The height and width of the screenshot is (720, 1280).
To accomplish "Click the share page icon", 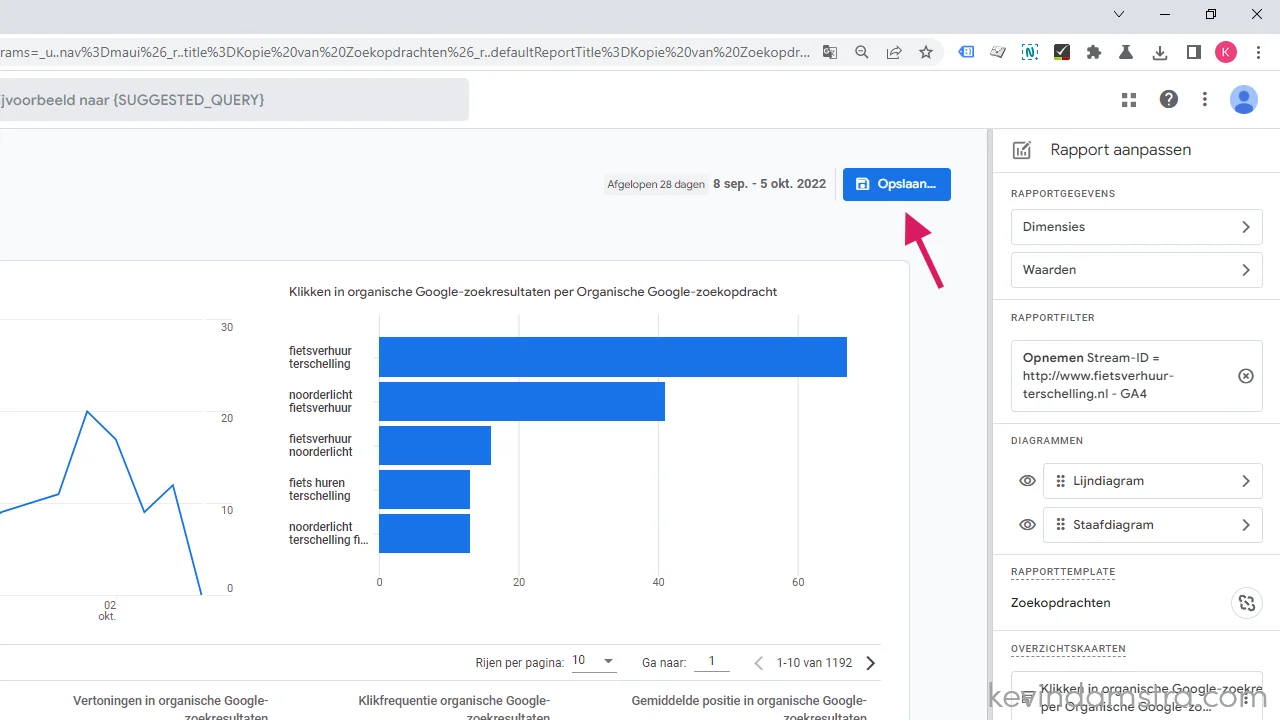I will pos(894,52).
